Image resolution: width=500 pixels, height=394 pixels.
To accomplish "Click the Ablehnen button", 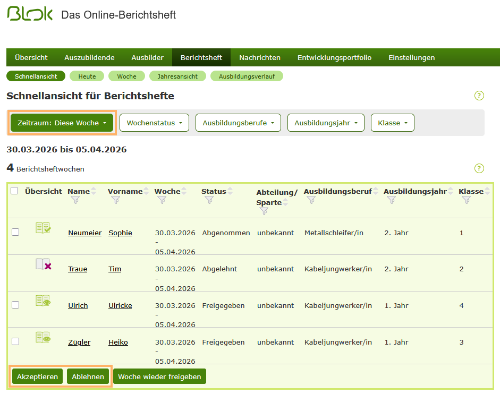I will (88, 377).
